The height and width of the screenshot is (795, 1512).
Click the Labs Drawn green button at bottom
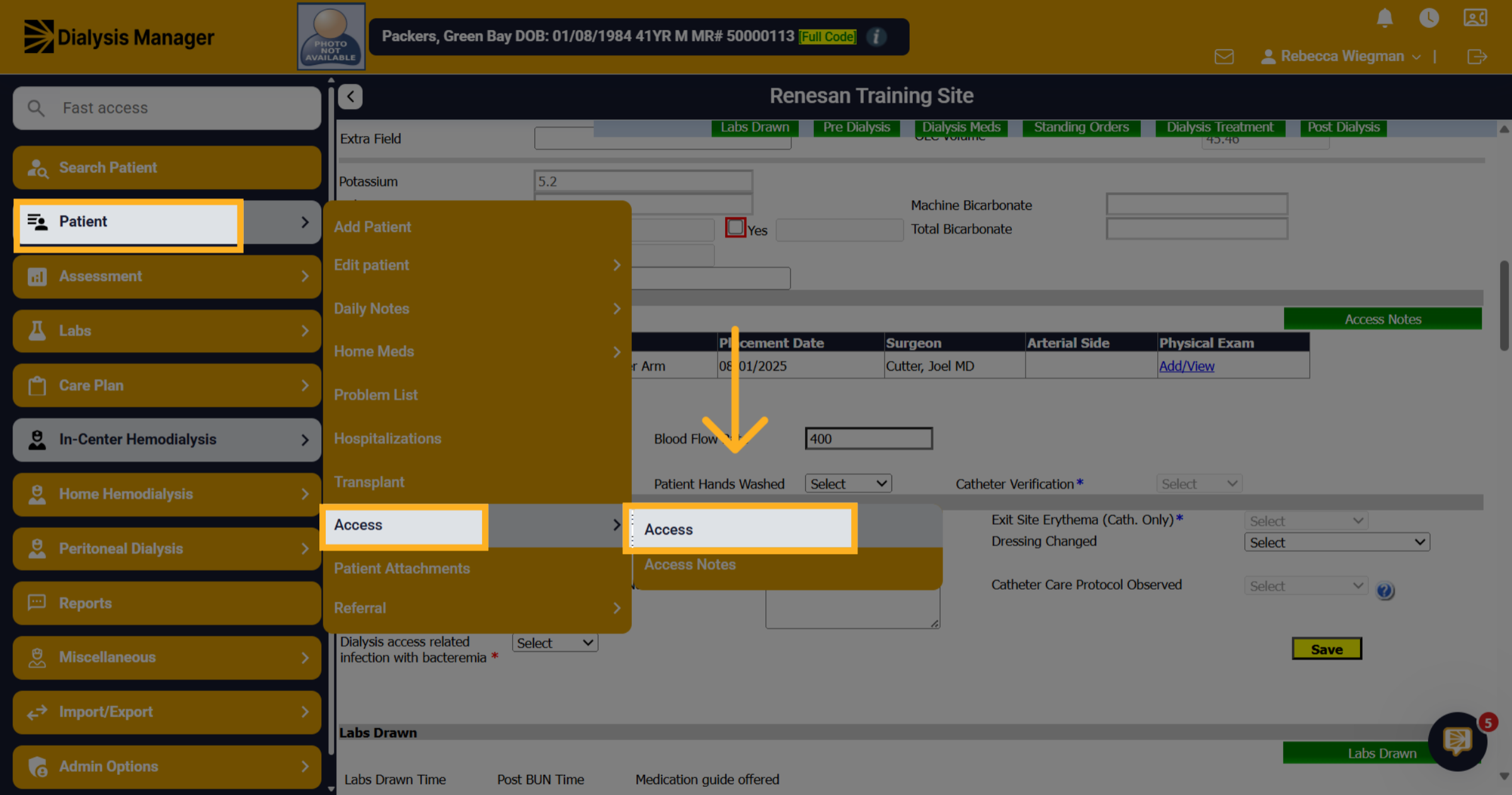(x=1382, y=753)
